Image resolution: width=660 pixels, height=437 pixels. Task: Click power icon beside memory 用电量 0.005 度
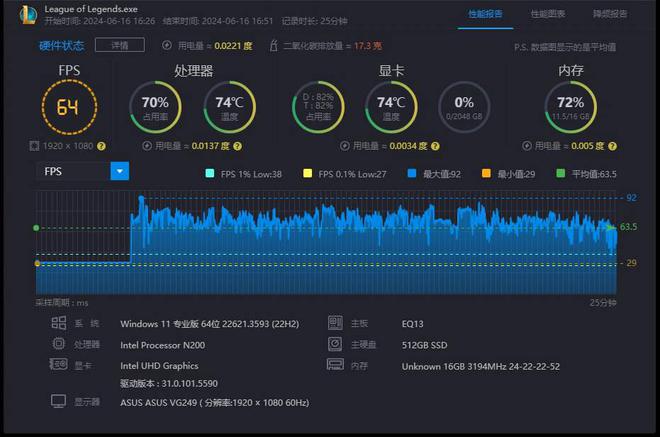pos(527,146)
